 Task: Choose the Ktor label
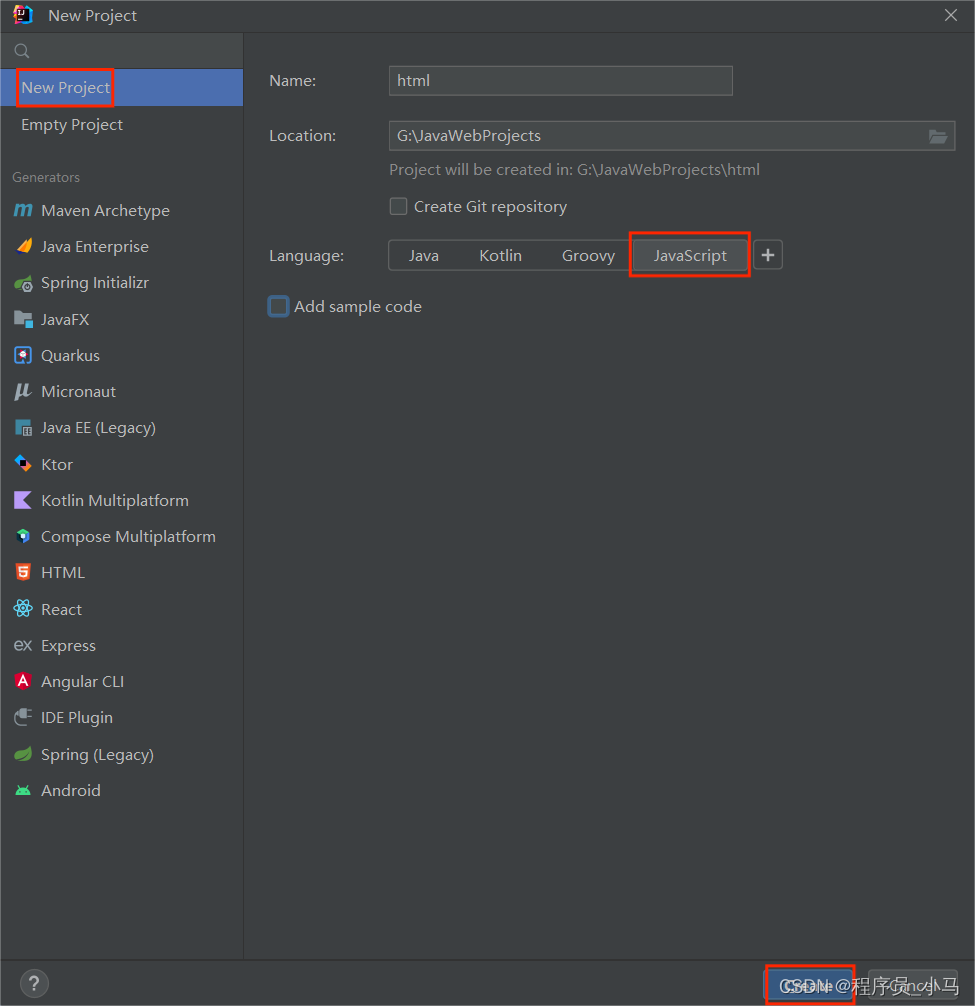point(56,465)
